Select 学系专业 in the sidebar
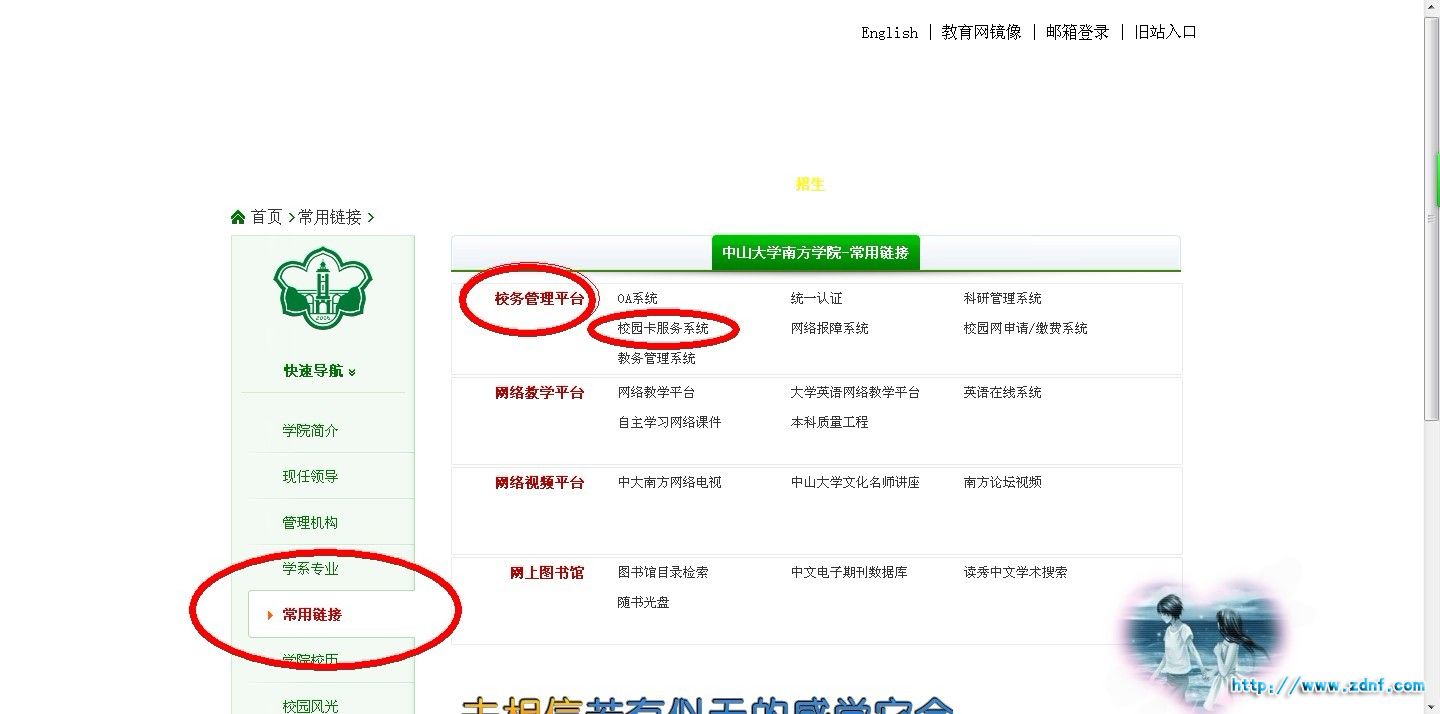 [310, 569]
